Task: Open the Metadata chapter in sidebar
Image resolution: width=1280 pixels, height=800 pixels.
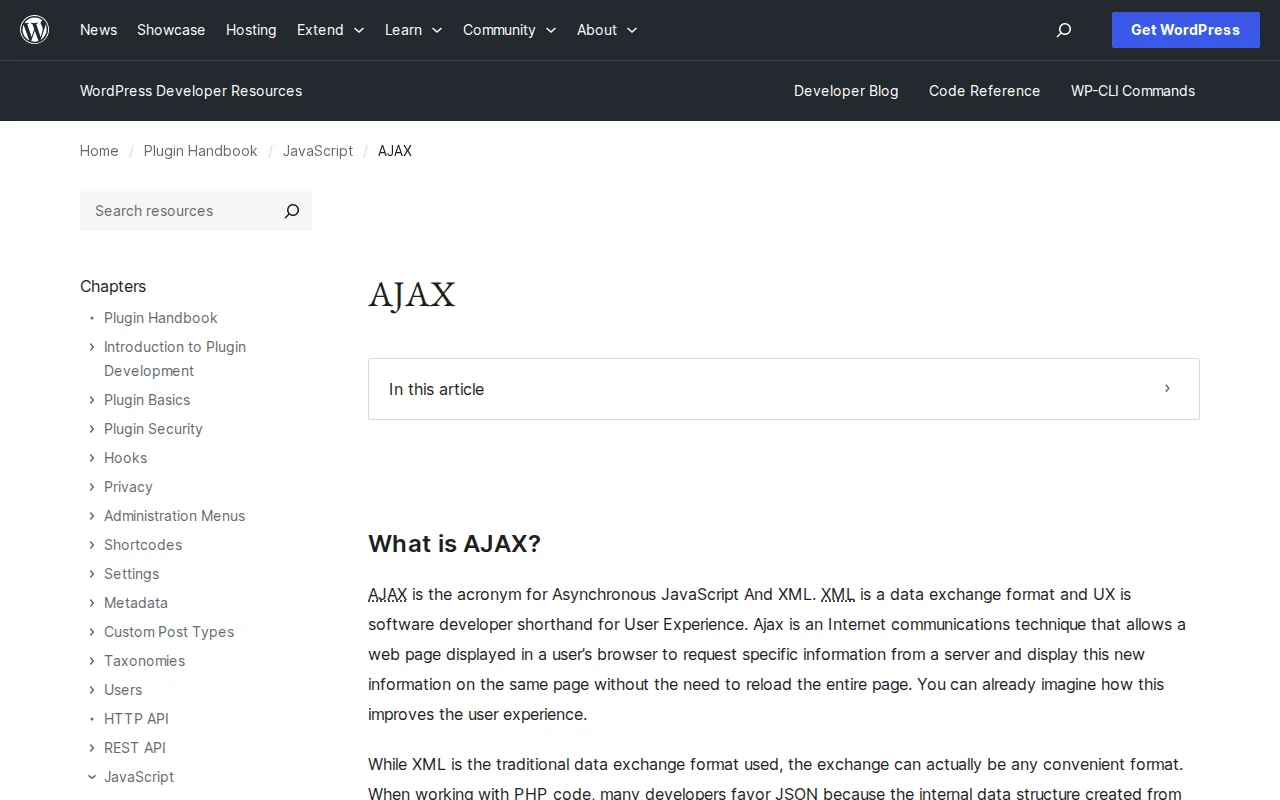Action: pos(136,603)
